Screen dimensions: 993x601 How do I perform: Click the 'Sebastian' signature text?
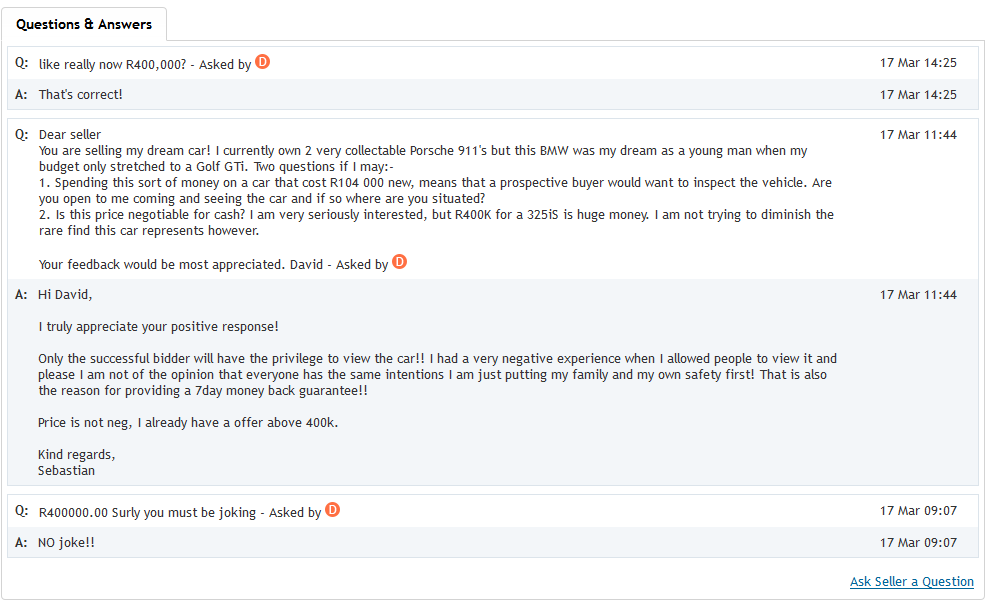pos(66,471)
